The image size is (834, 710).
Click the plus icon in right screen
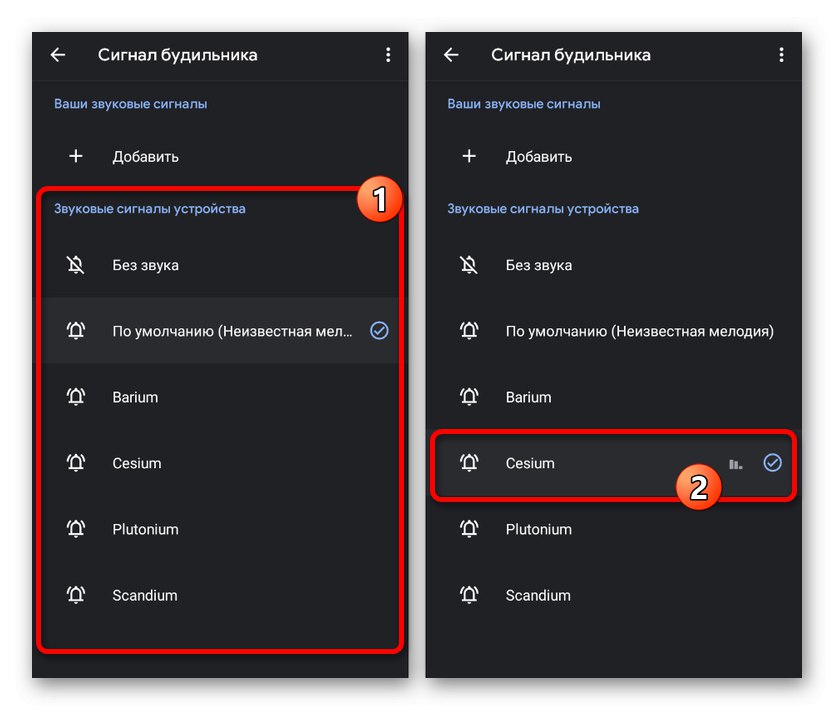click(469, 156)
